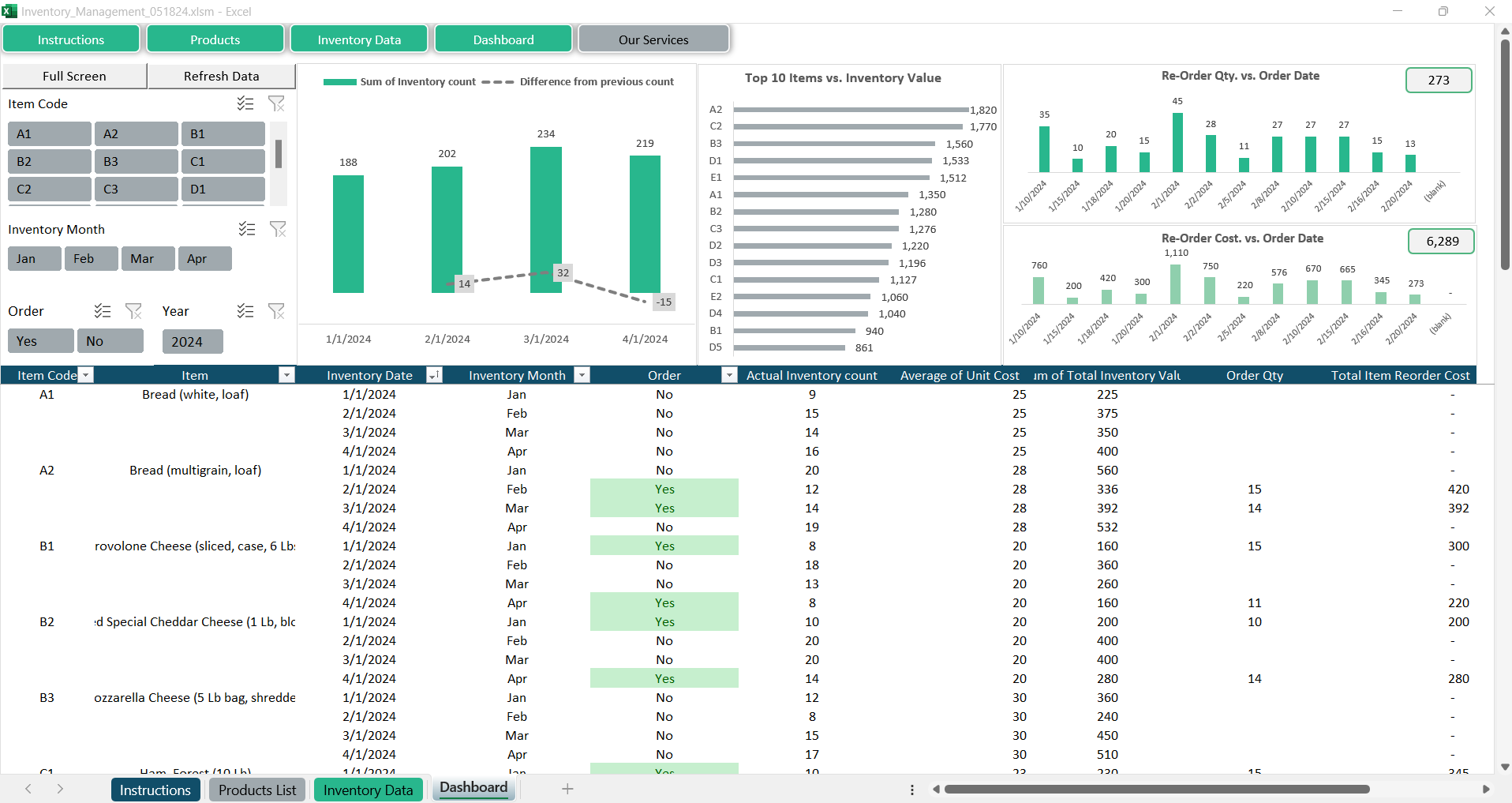Click the Our Services navigation button
This screenshot has height=803, width=1512.
pos(653,39)
